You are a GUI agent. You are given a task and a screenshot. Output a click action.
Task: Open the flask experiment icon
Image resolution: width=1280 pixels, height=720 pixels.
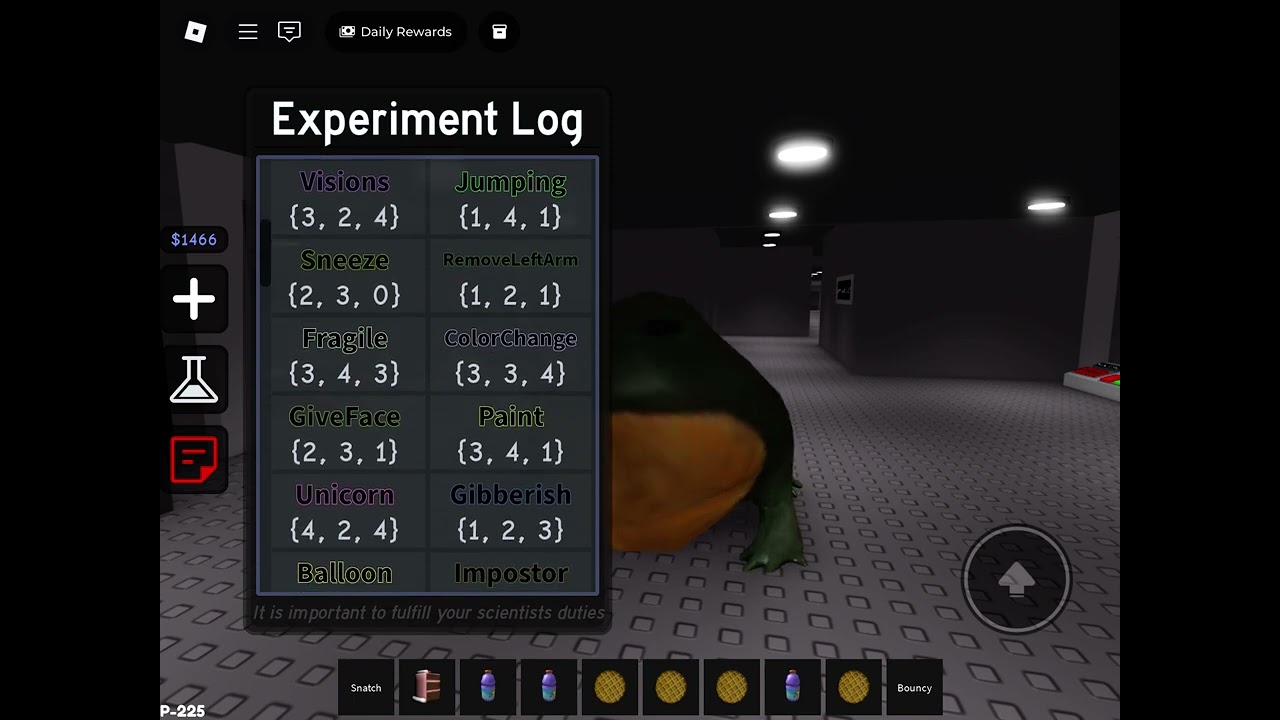click(194, 380)
